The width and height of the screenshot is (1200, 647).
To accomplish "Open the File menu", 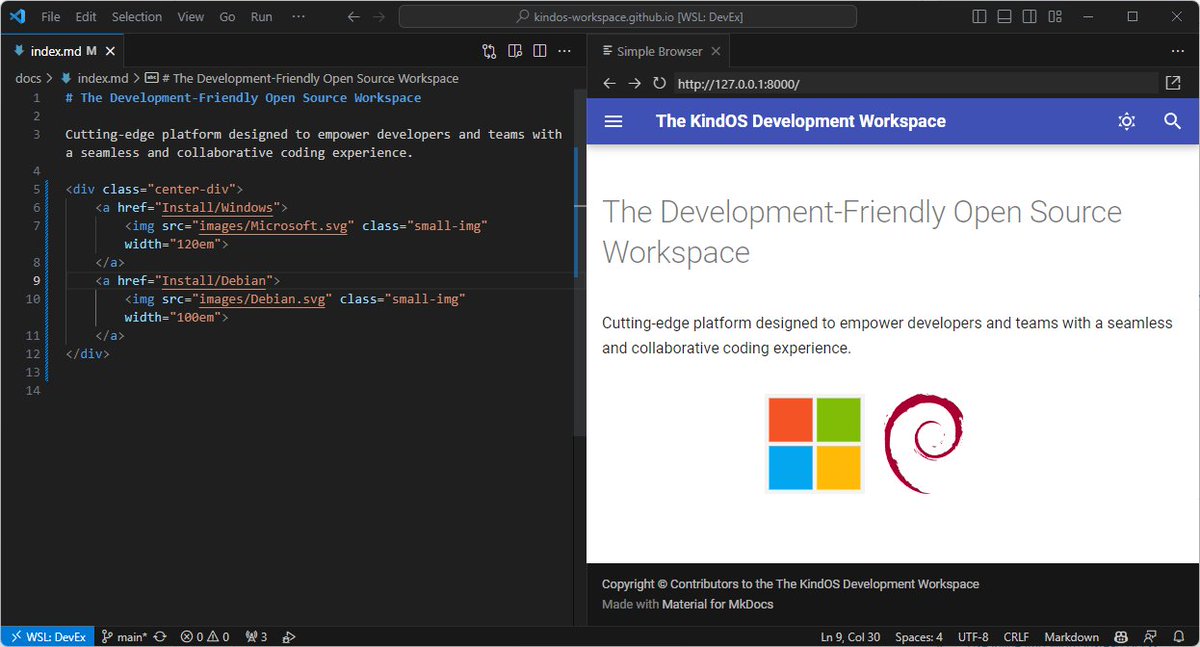I will tap(51, 17).
